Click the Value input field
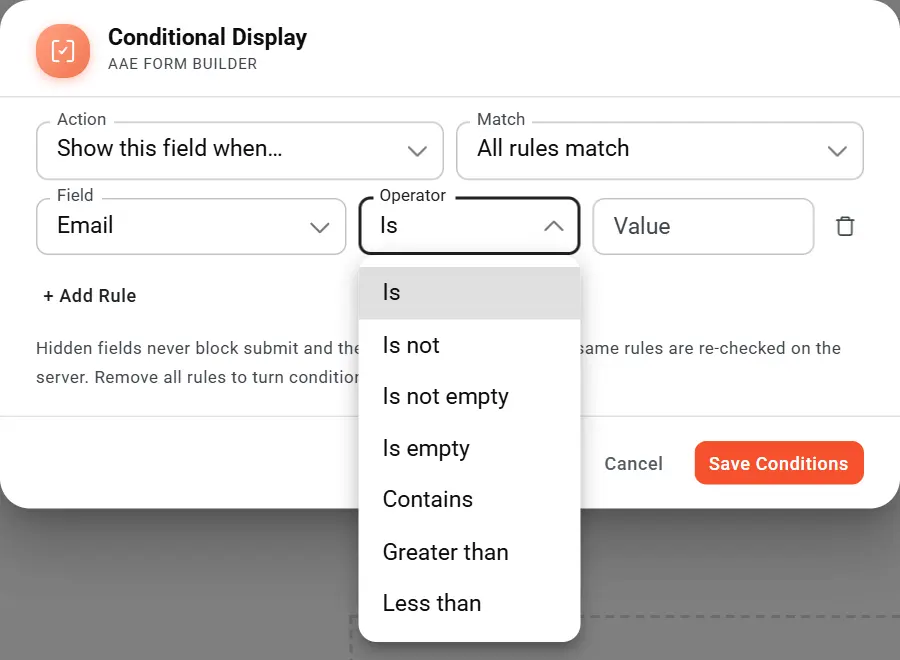Viewport: 900px width, 660px height. 703,226
